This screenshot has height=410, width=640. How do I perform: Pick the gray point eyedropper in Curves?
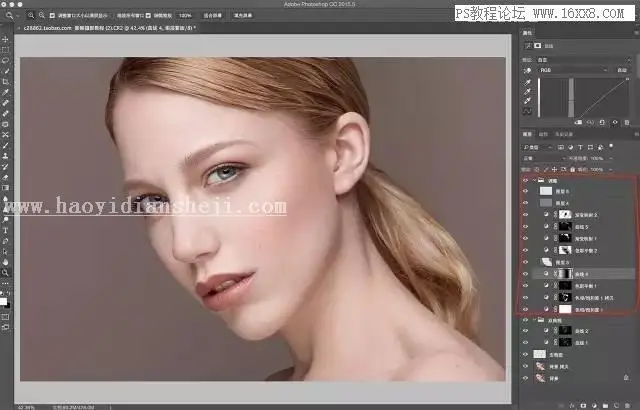(528, 91)
